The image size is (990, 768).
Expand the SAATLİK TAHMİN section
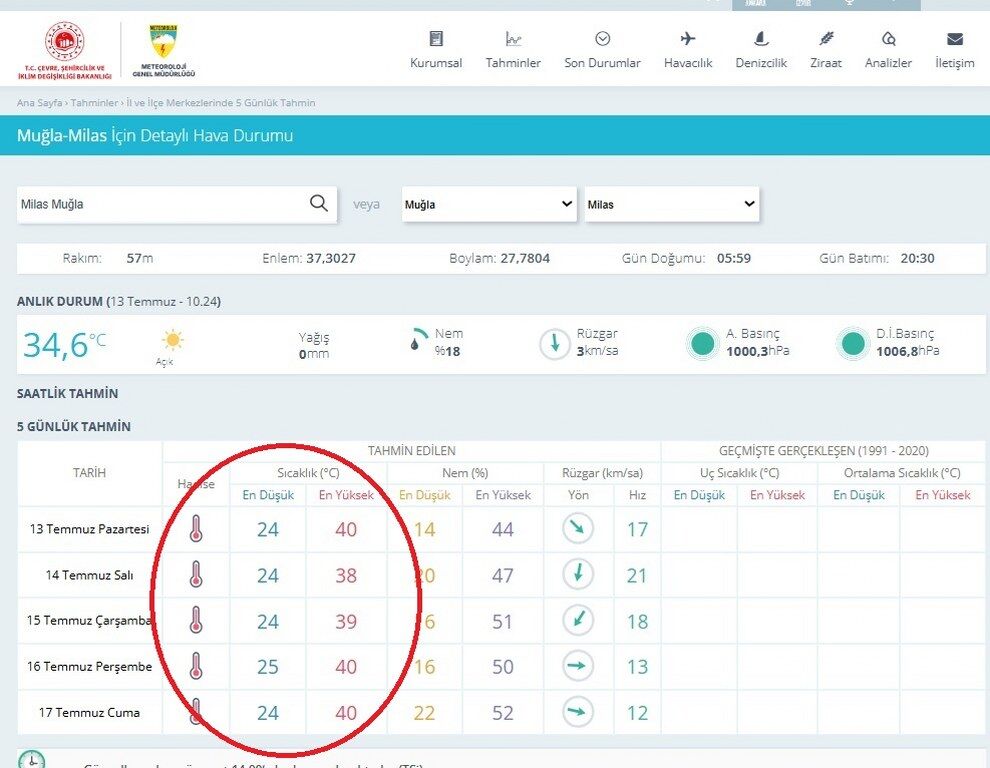click(68, 393)
